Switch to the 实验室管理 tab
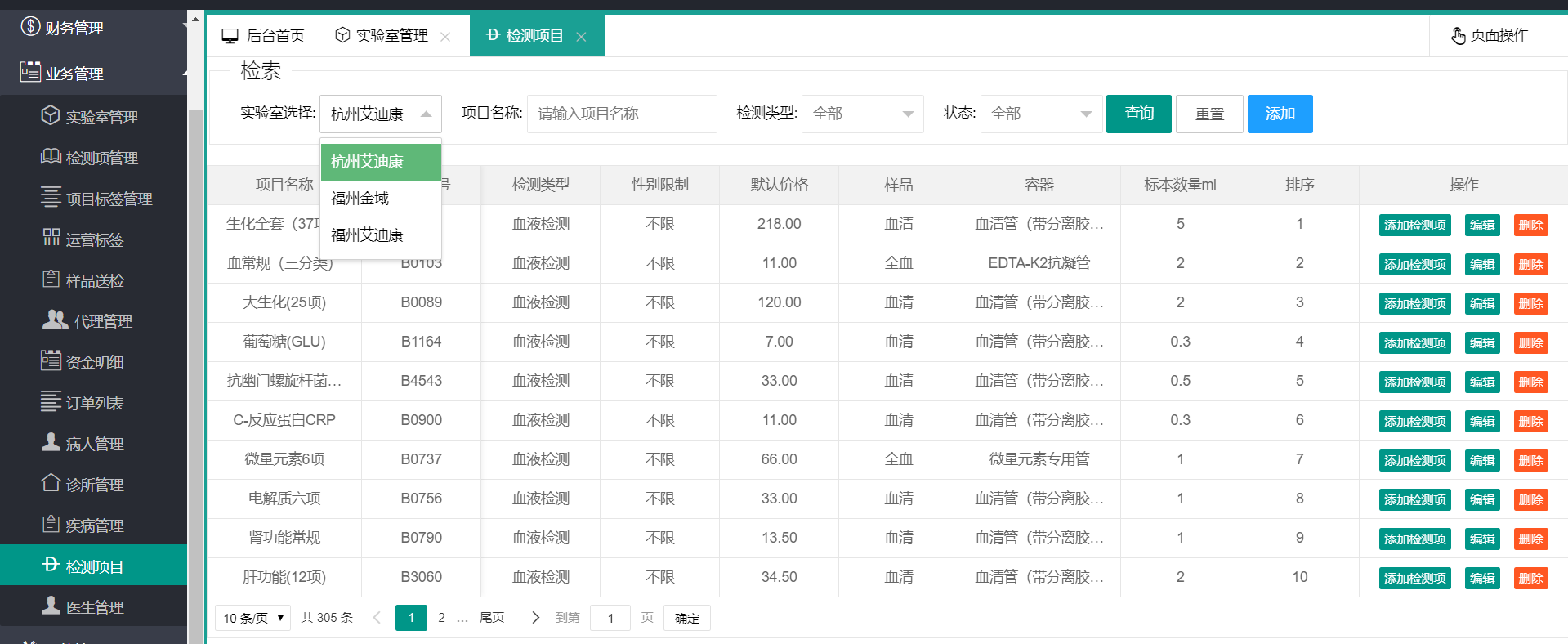 [x=392, y=36]
